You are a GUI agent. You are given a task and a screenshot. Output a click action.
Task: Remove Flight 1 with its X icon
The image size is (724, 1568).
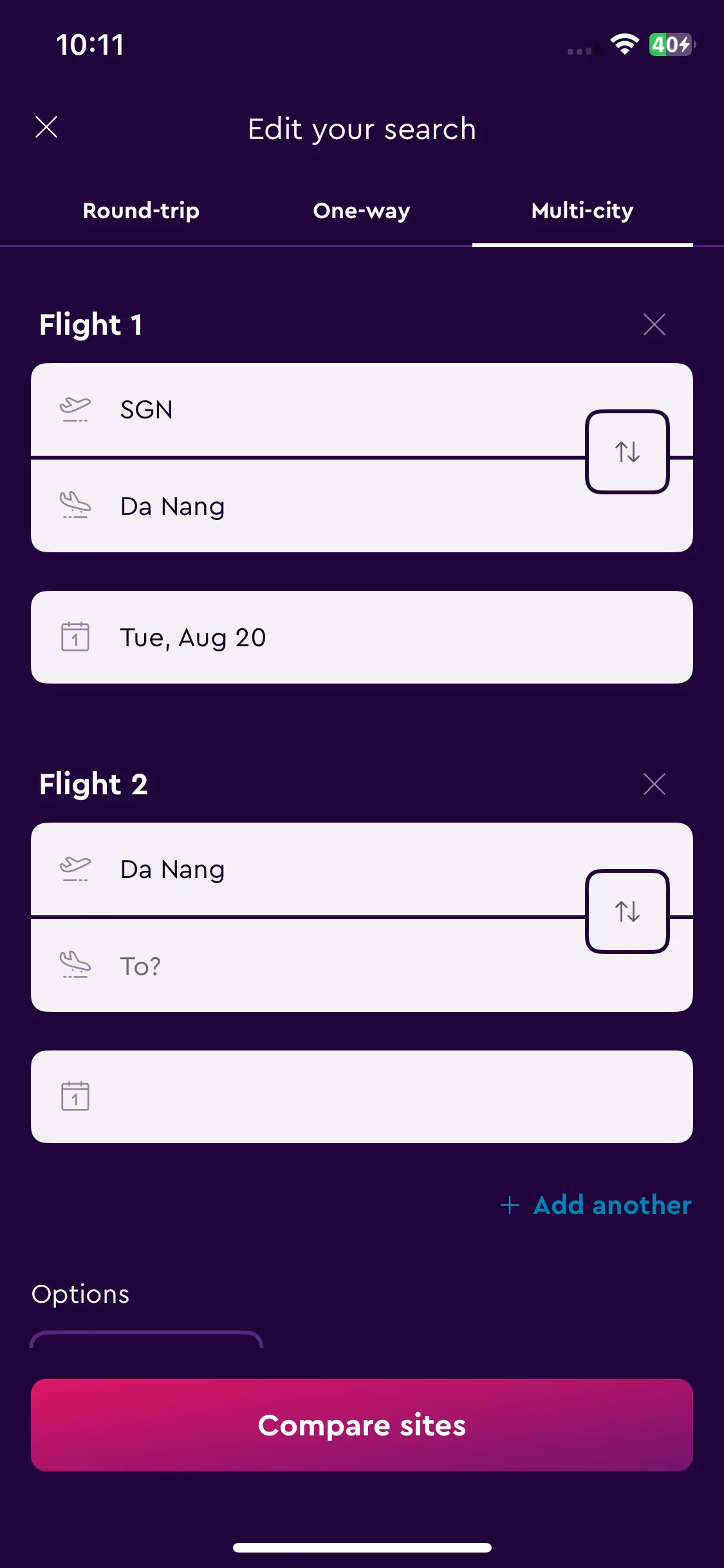click(654, 324)
